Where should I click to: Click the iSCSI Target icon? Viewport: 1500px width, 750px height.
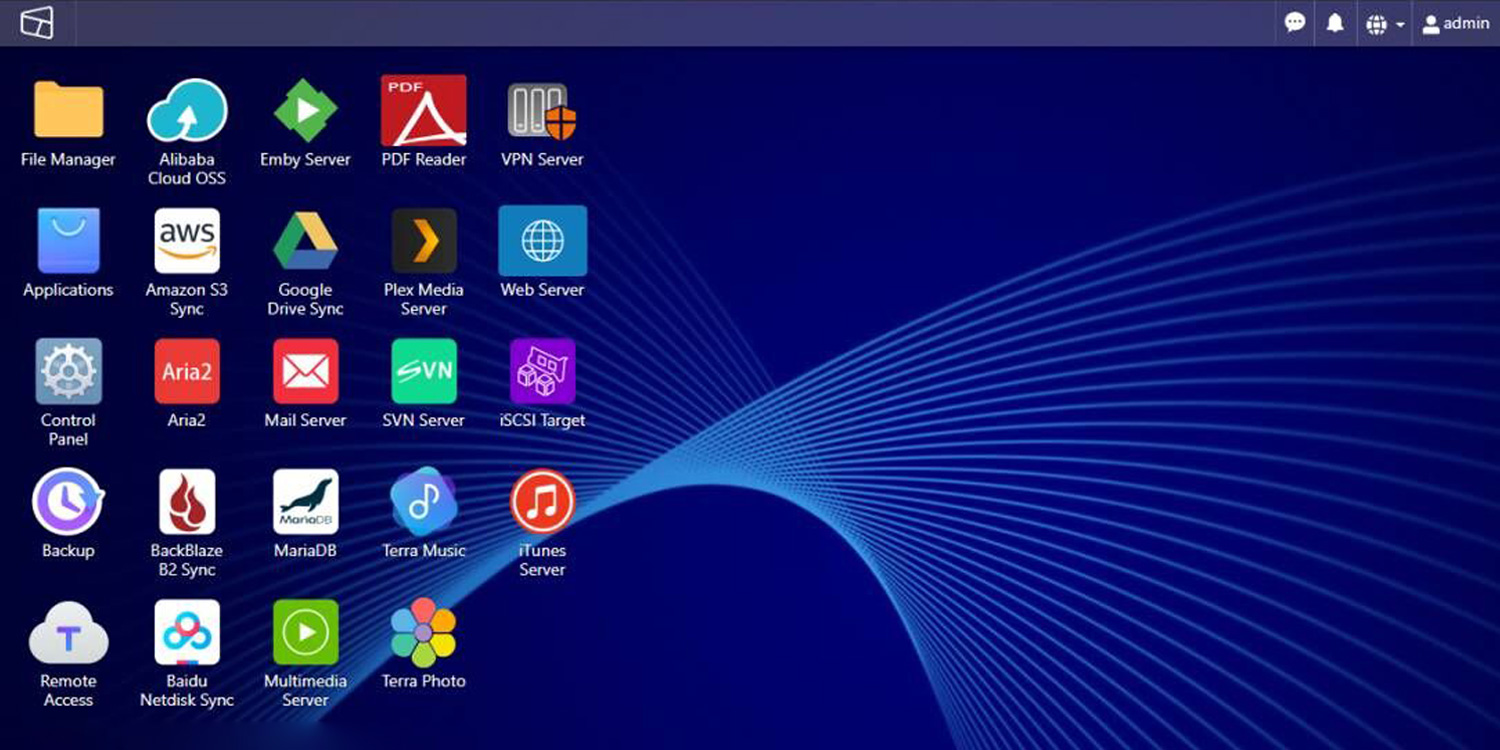[542, 371]
